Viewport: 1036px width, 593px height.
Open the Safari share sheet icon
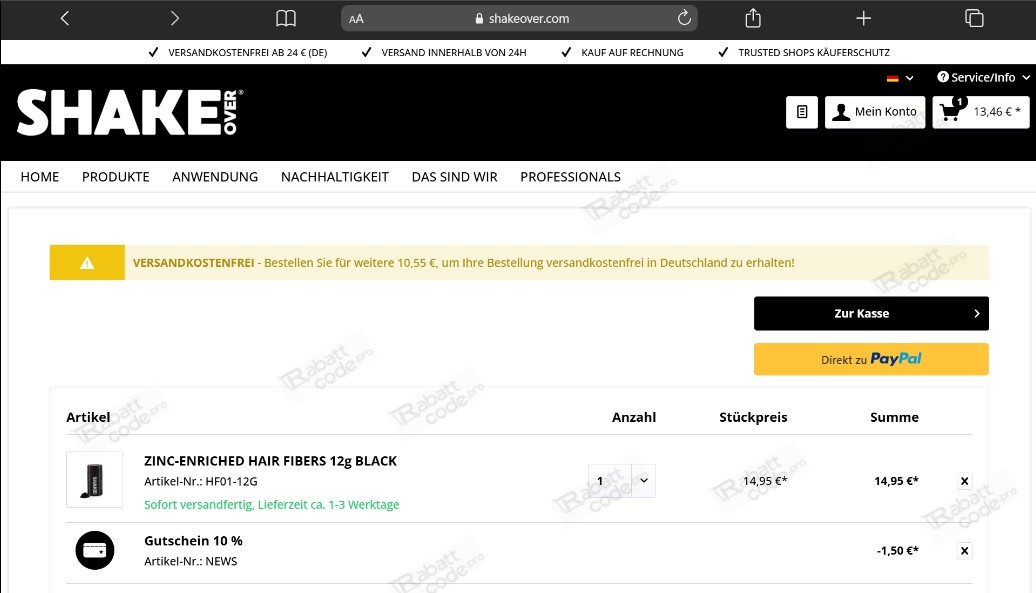pos(753,18)
